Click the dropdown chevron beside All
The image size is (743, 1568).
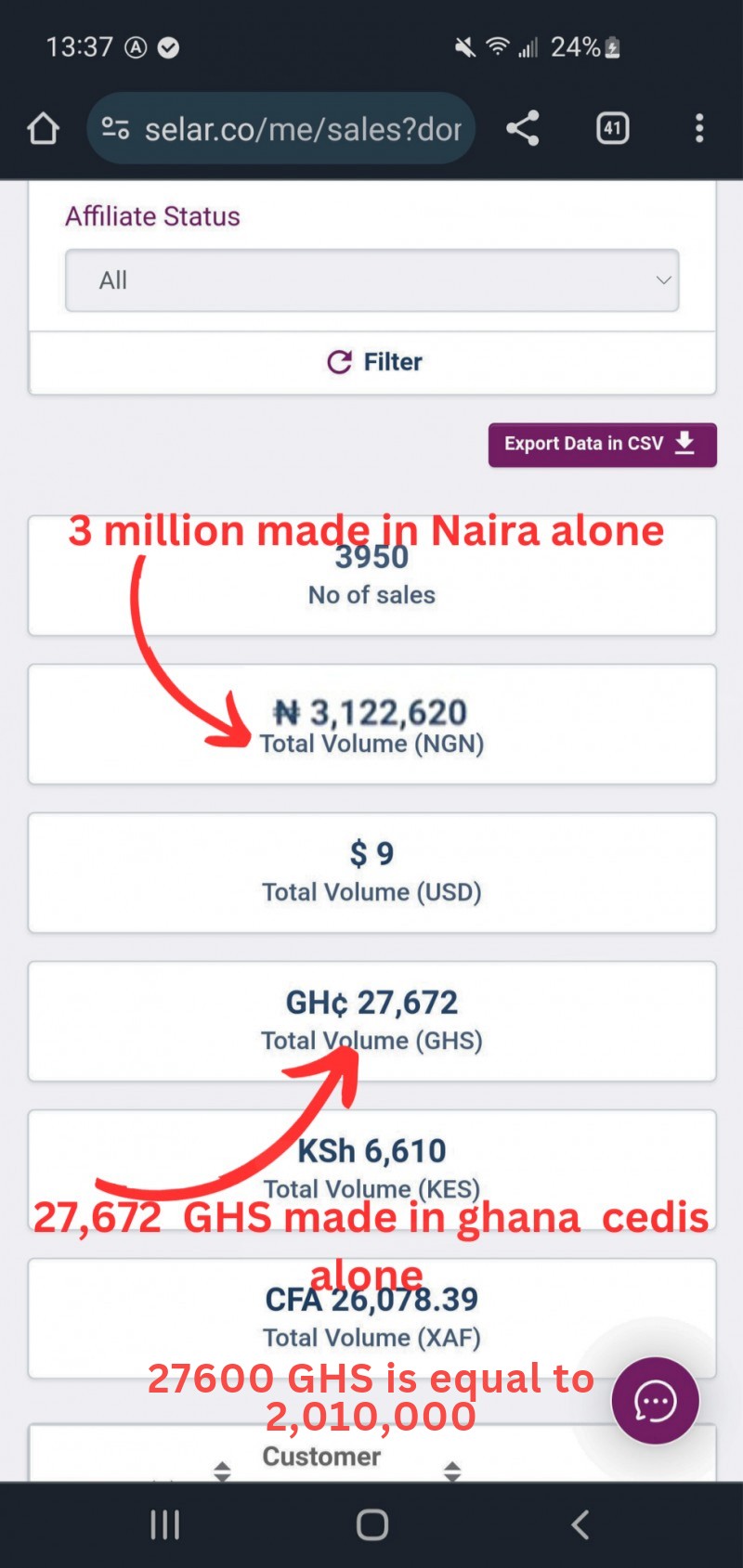pyautogui.click(x=663, y=280)
